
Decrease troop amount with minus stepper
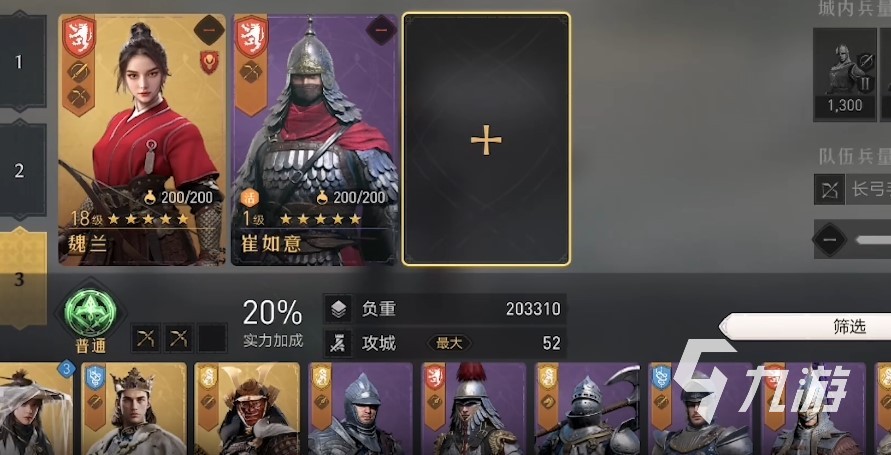(830, 240)
